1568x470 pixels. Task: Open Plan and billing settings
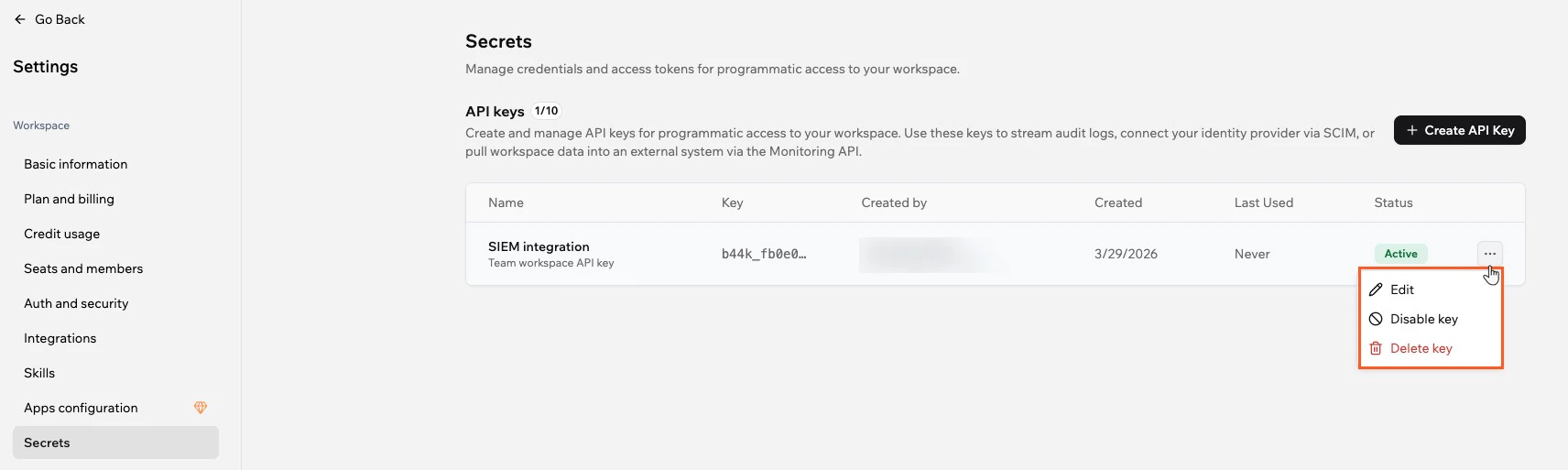115,199
